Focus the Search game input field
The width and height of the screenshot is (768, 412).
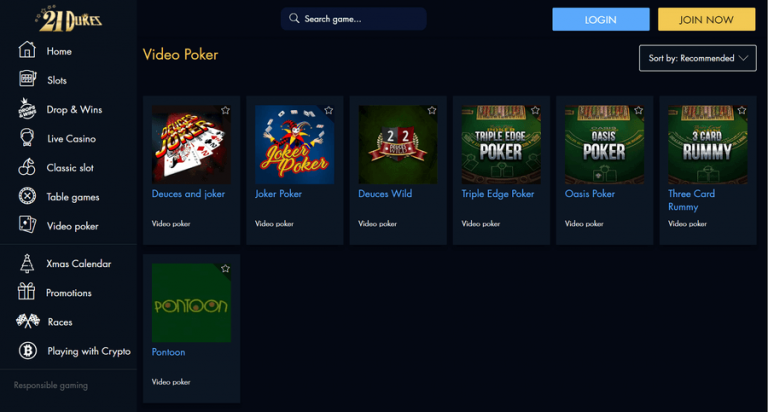click(x=354, y=19)
